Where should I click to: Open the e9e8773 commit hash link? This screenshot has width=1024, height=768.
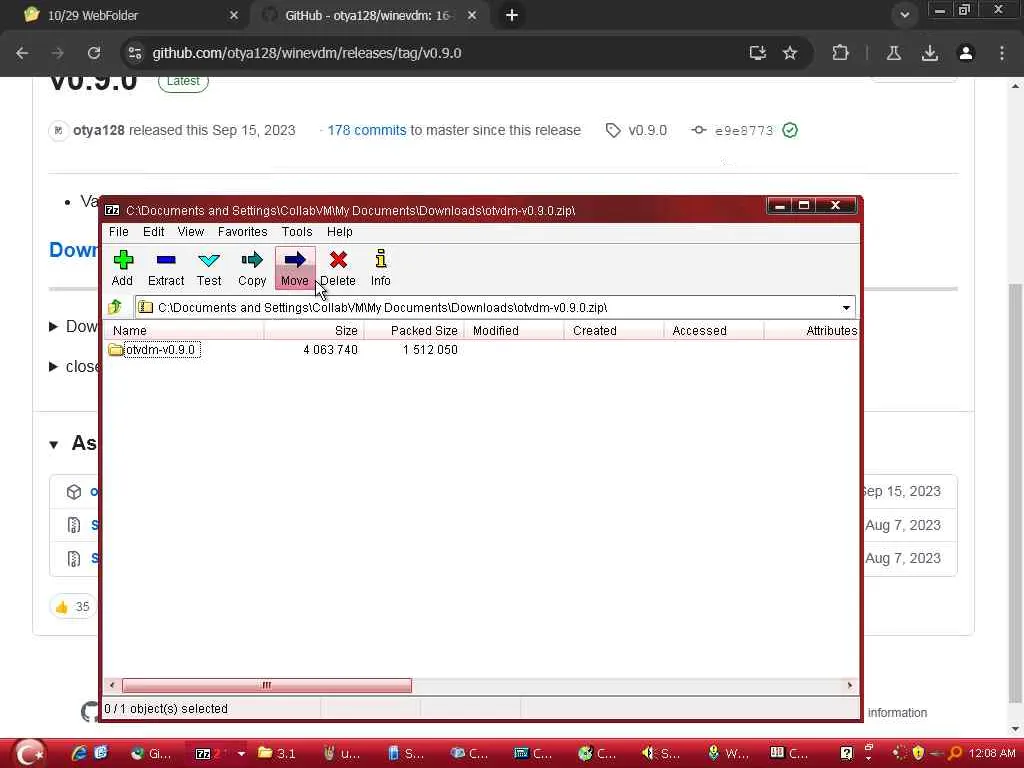[744, 131]
